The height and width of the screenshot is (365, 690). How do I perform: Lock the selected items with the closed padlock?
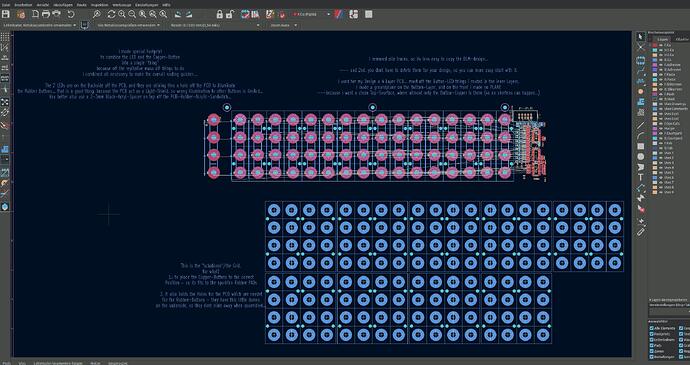(220, 15)
